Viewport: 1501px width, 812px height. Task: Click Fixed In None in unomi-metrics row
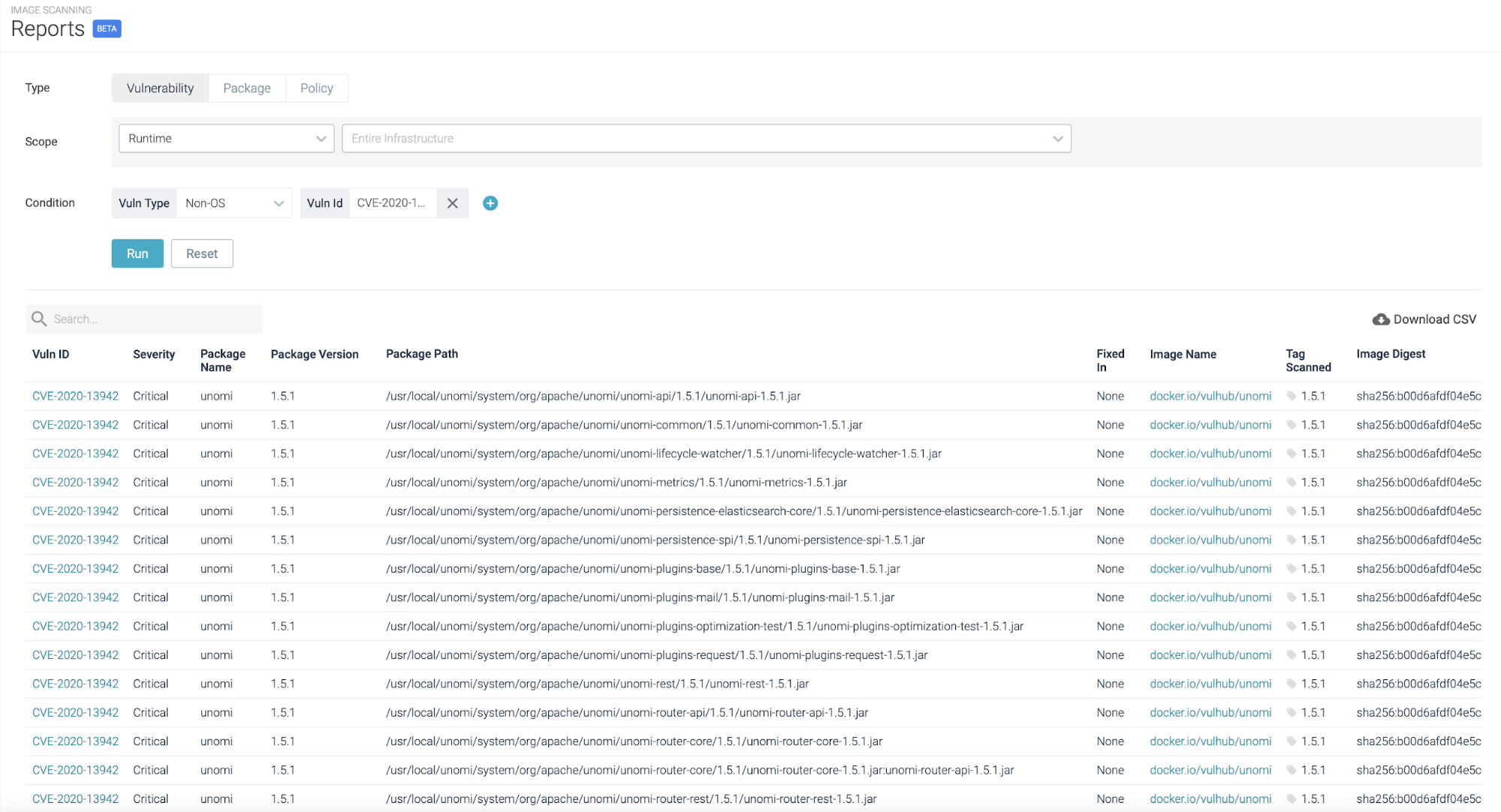tap(1110, 483)
